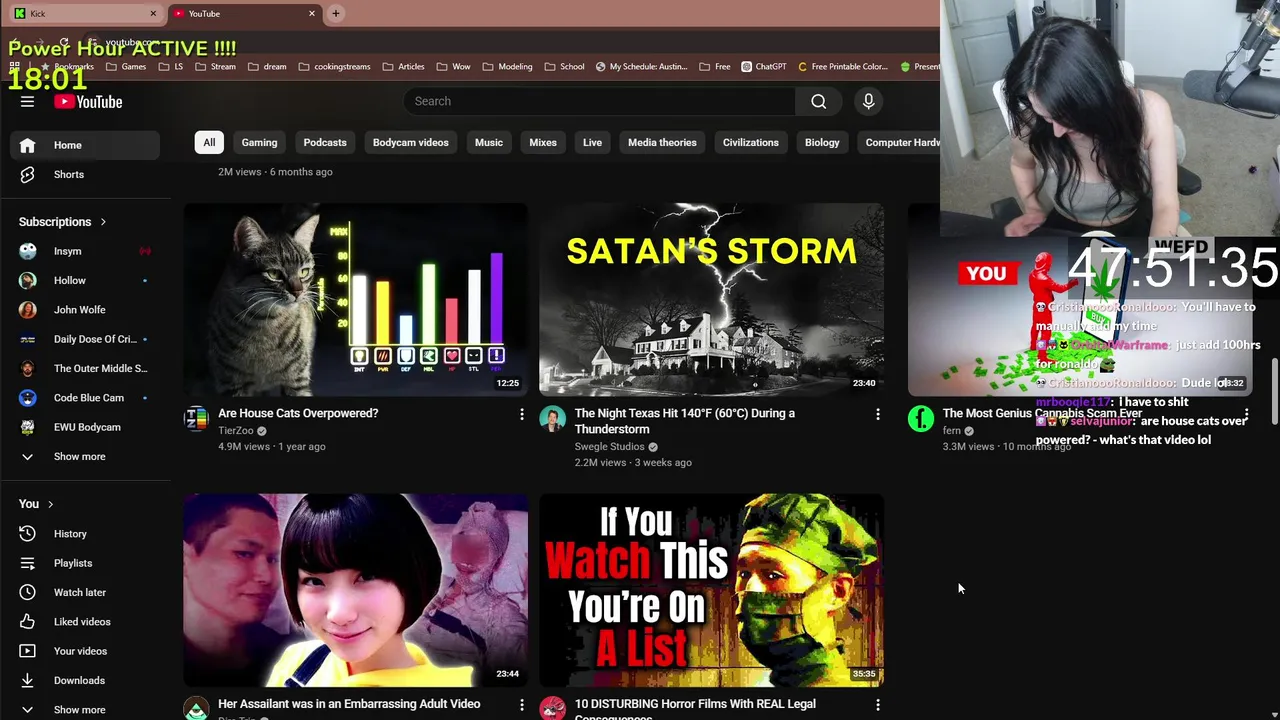Image resolution: width=1280 pixels, height=720 pixels.
Task: Click the Home icon in sidebar
Action: [x=27, y=145]
